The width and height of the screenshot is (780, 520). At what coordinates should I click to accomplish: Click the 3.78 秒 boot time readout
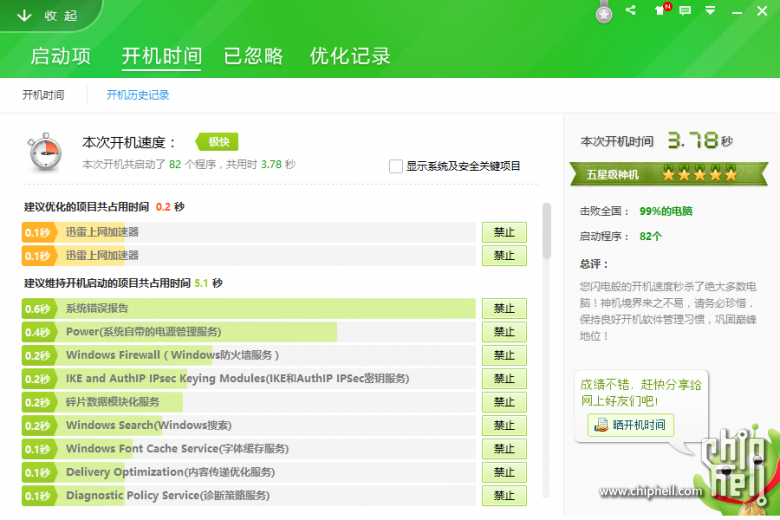[700, 141]
